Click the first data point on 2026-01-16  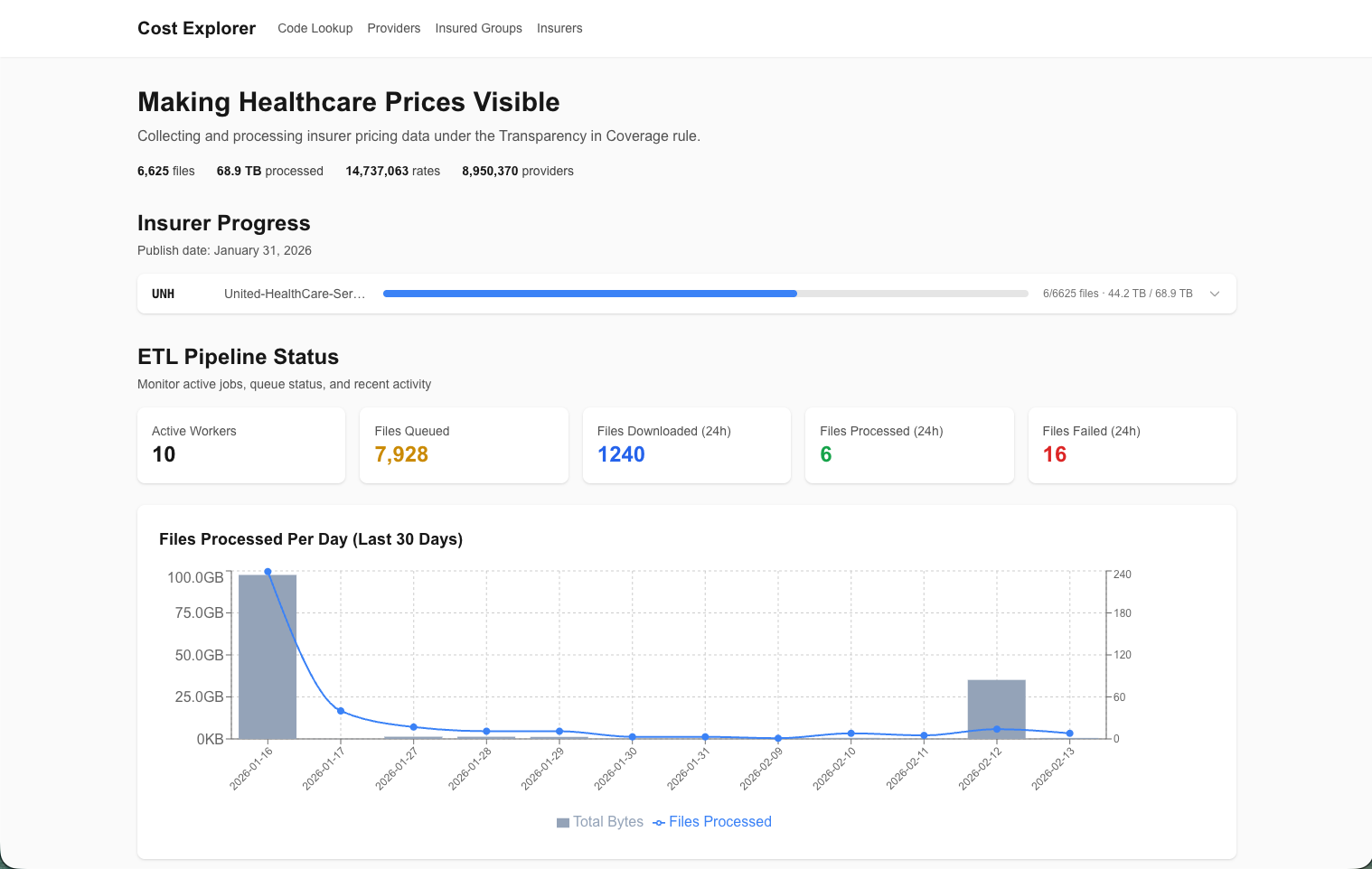click(x=268, y=571)
